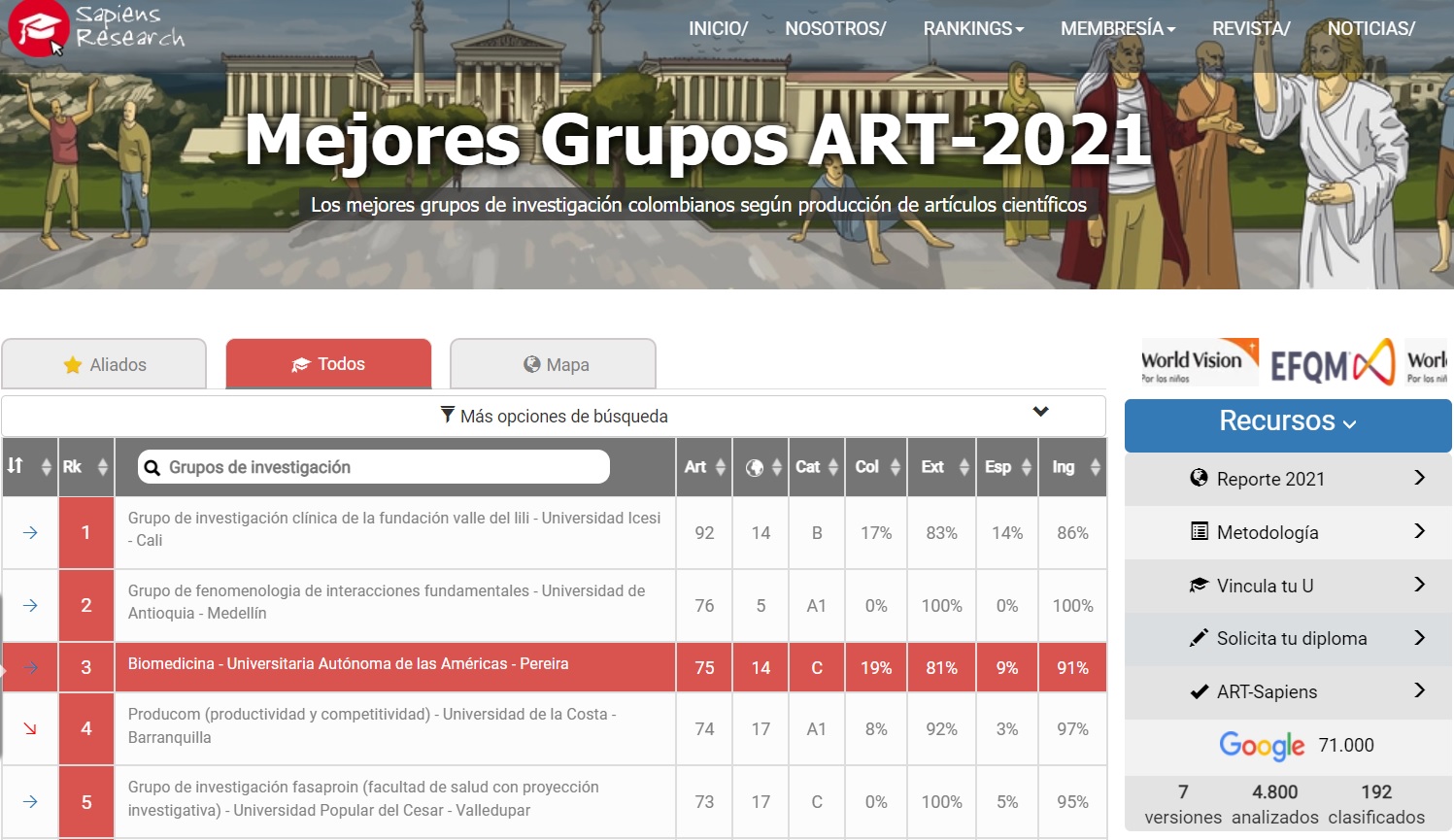Click the sort arrows icon in first column header
1454x840 pixels.
[15, 466]
